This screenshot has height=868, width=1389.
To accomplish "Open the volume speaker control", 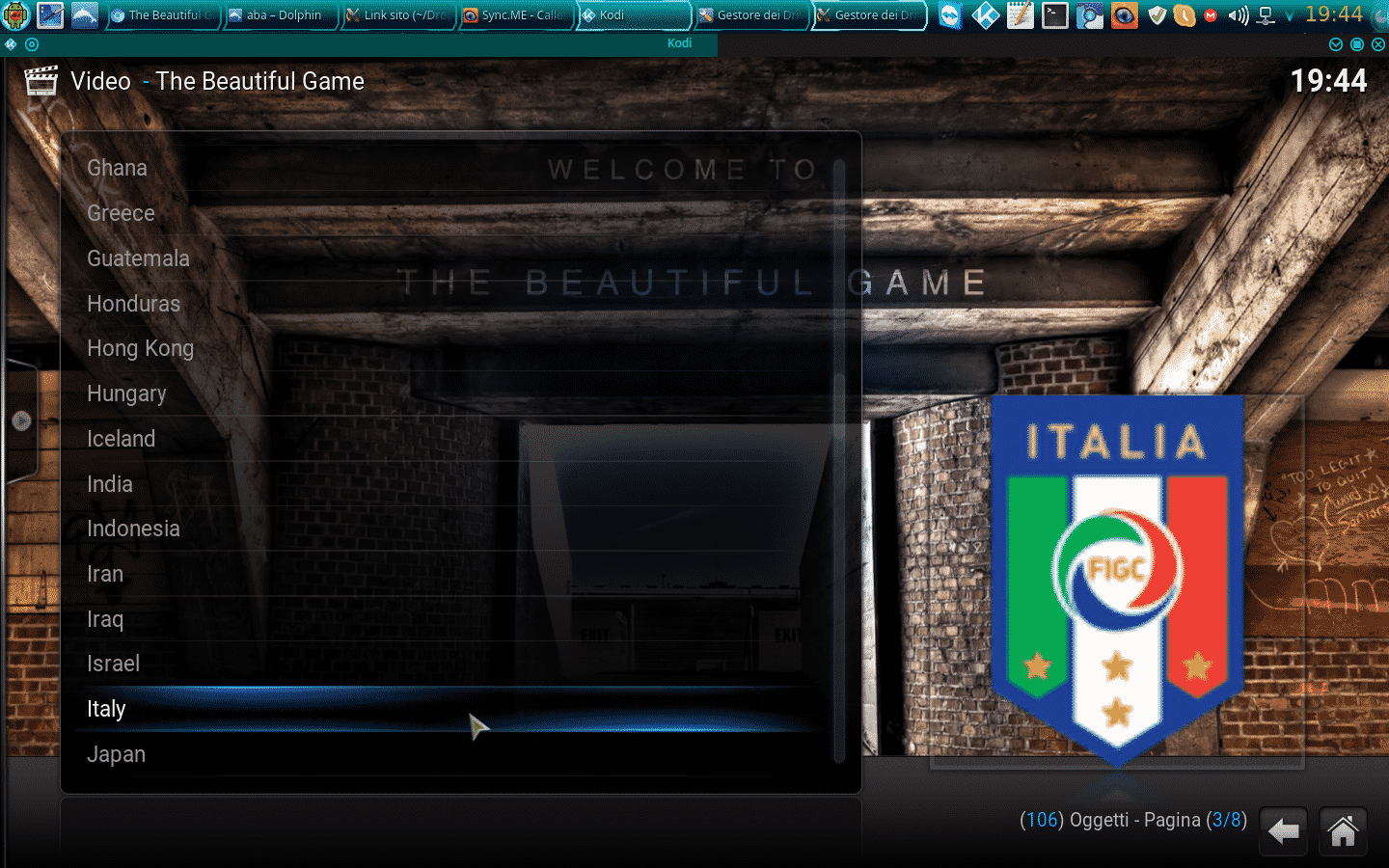I will click(1239, 15).
